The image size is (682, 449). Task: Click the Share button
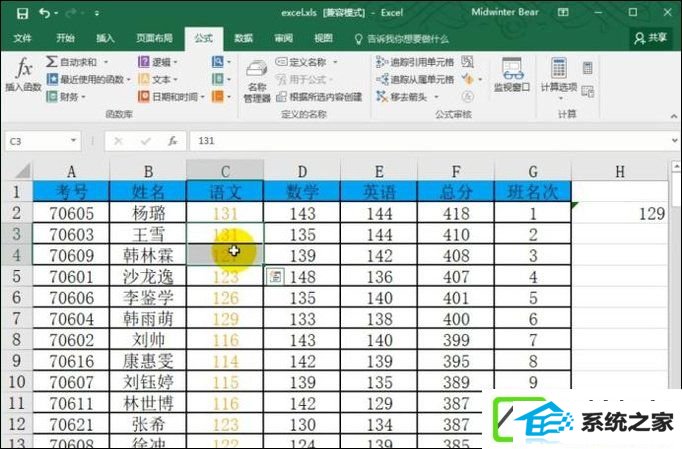[x=650, y=38]
